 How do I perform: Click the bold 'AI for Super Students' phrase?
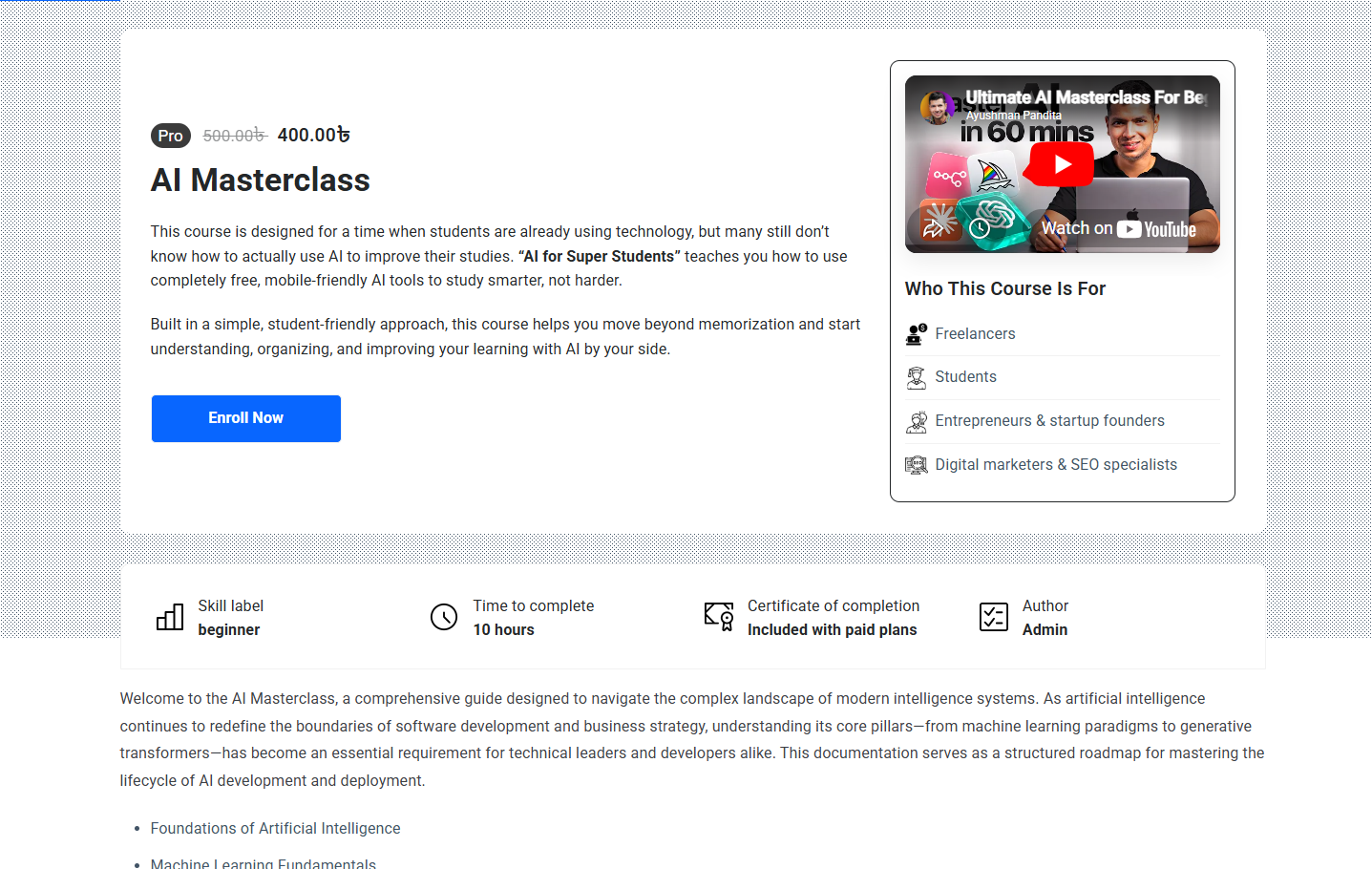pos(599,256)
